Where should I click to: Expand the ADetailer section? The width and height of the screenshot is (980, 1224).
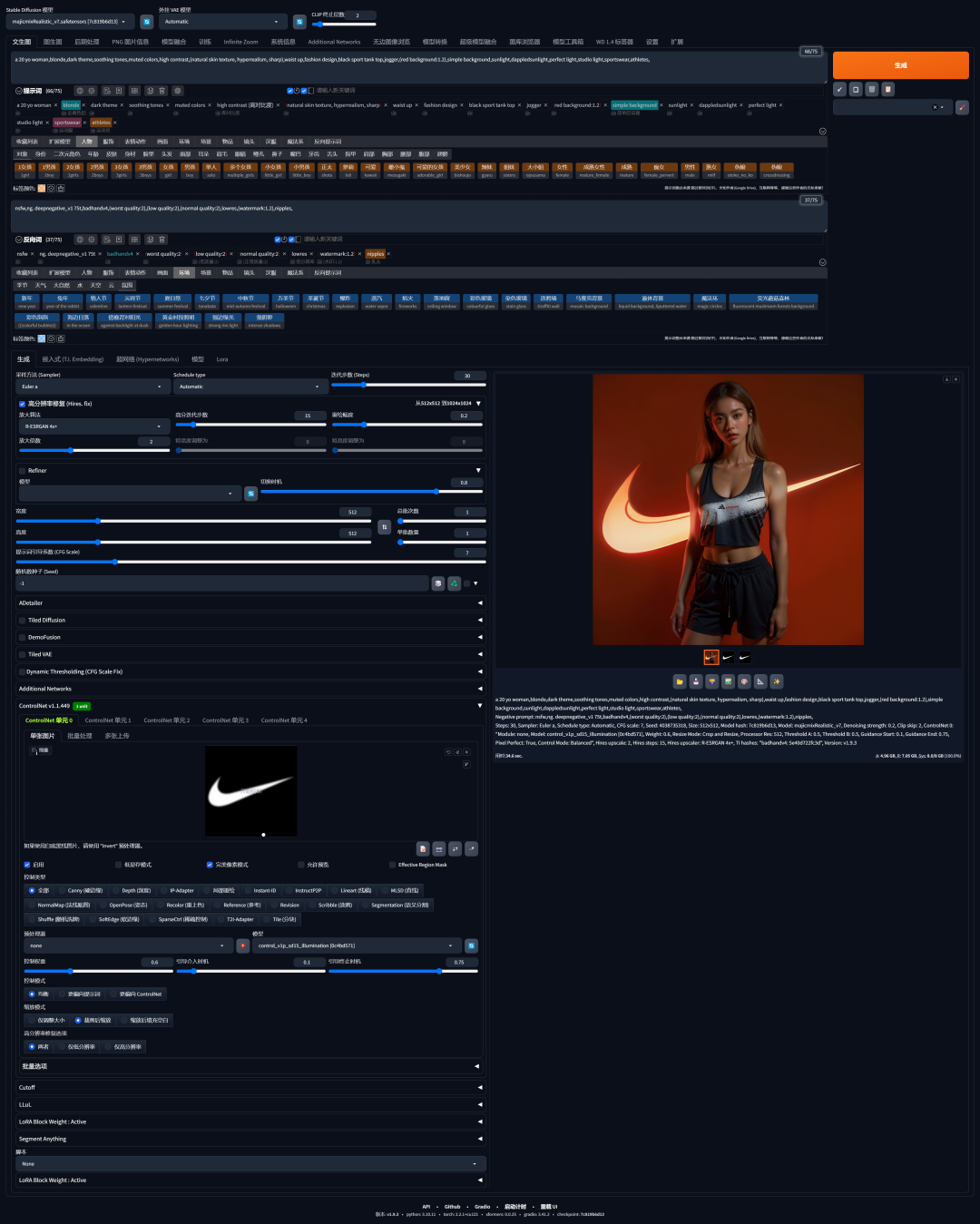coord(250,603)
